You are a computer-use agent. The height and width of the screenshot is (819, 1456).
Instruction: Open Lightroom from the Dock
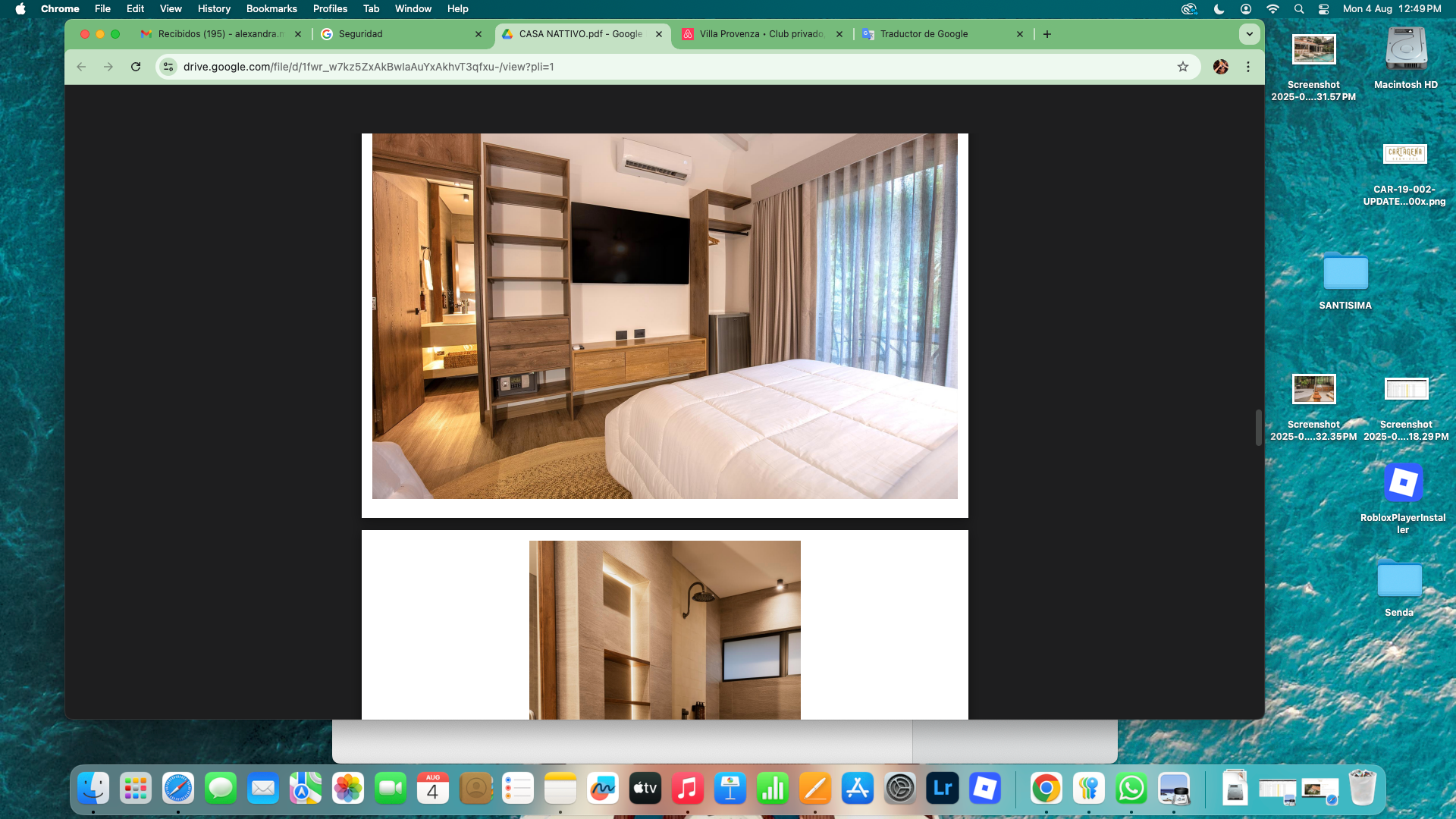pos(943,789)
